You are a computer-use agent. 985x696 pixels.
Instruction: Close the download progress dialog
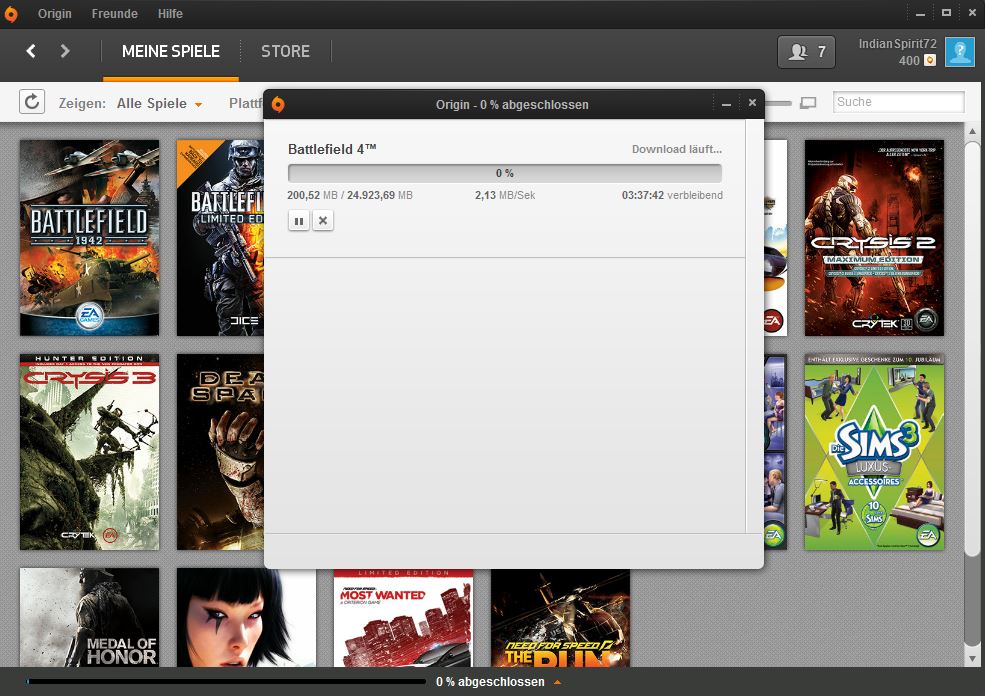pyautogui.click(x=752, y=102)
